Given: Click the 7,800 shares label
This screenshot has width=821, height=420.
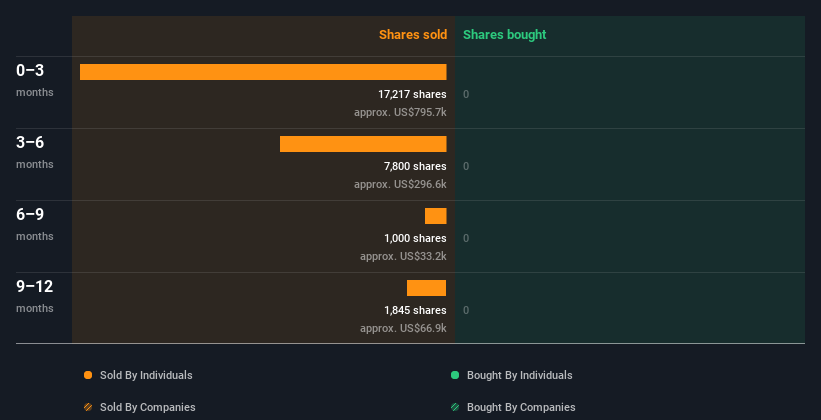Looking at the screenshot, I should tap(415, 167).
